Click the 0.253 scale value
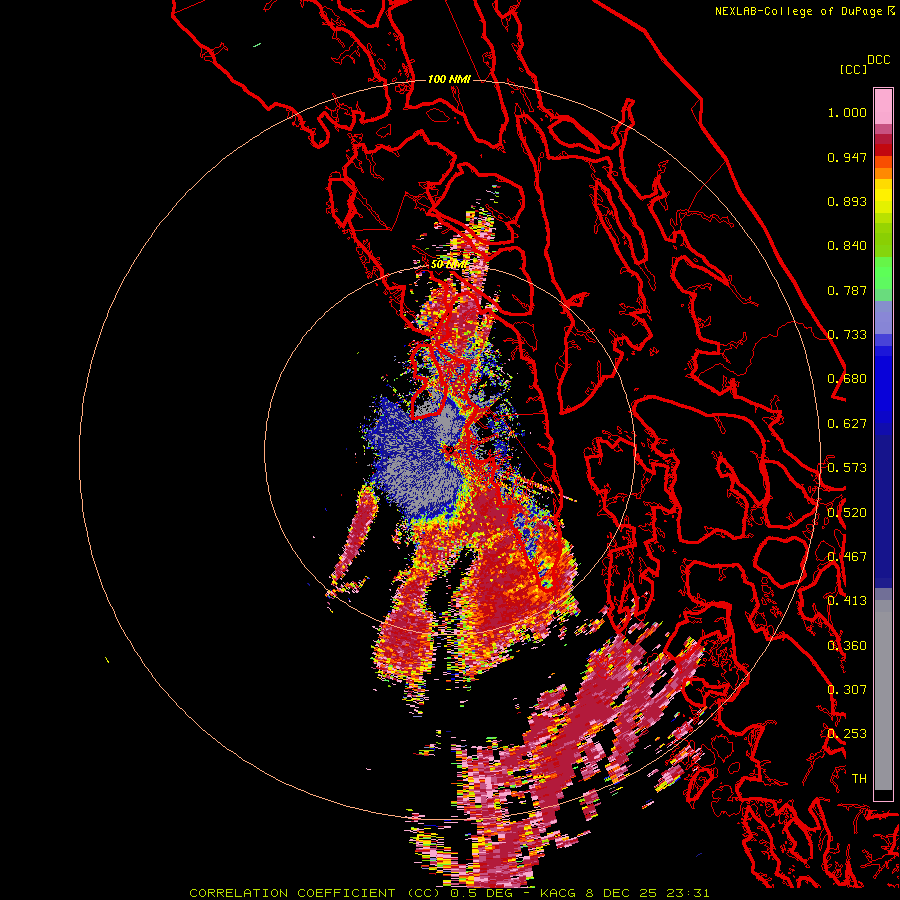 [x=847, y=734]
